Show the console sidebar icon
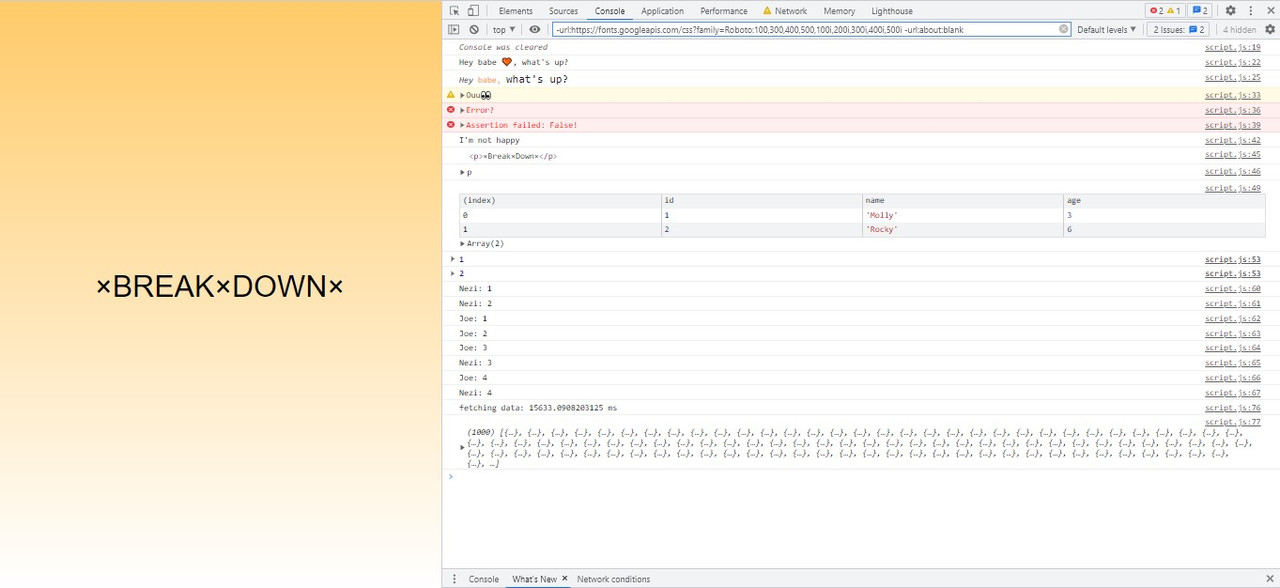This screenshot has height=588, width=1280. click(x=454, y=30)
